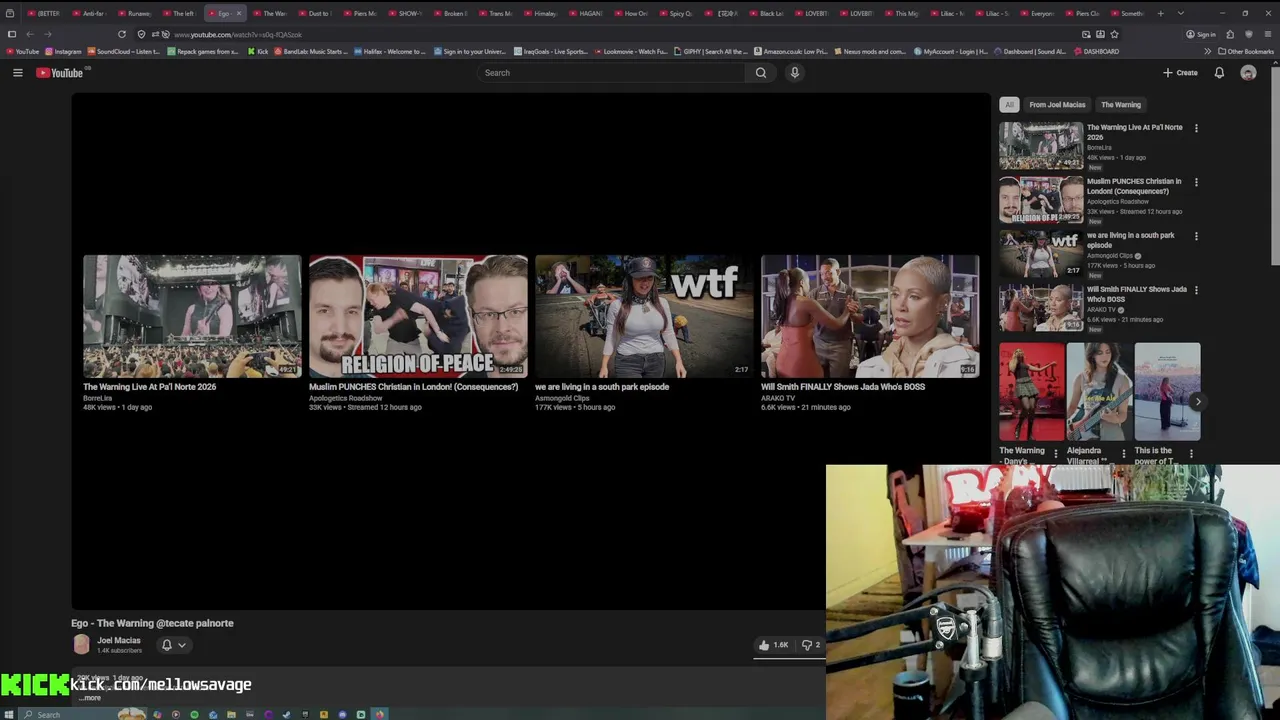1280x720 pixels.
Task: Click the YouTube search input field
Action: tap(610, 72)
